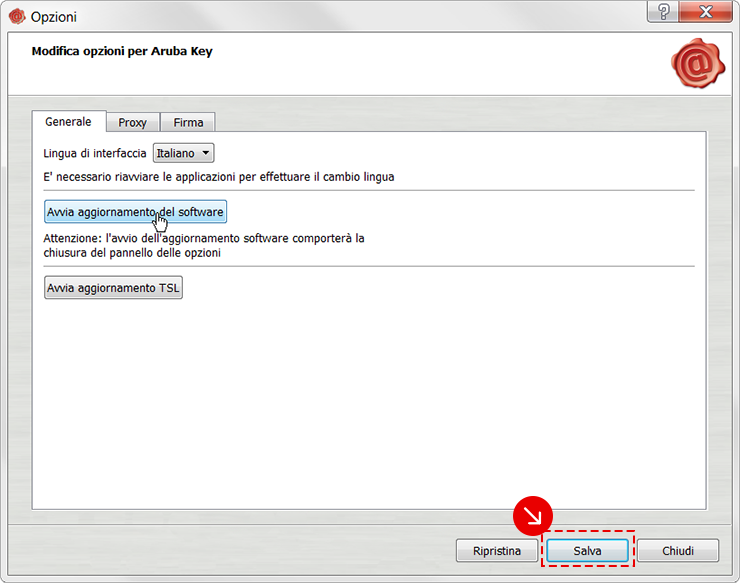
Task: Click the Lingua di interfaccia label
Action: point(95,154)
